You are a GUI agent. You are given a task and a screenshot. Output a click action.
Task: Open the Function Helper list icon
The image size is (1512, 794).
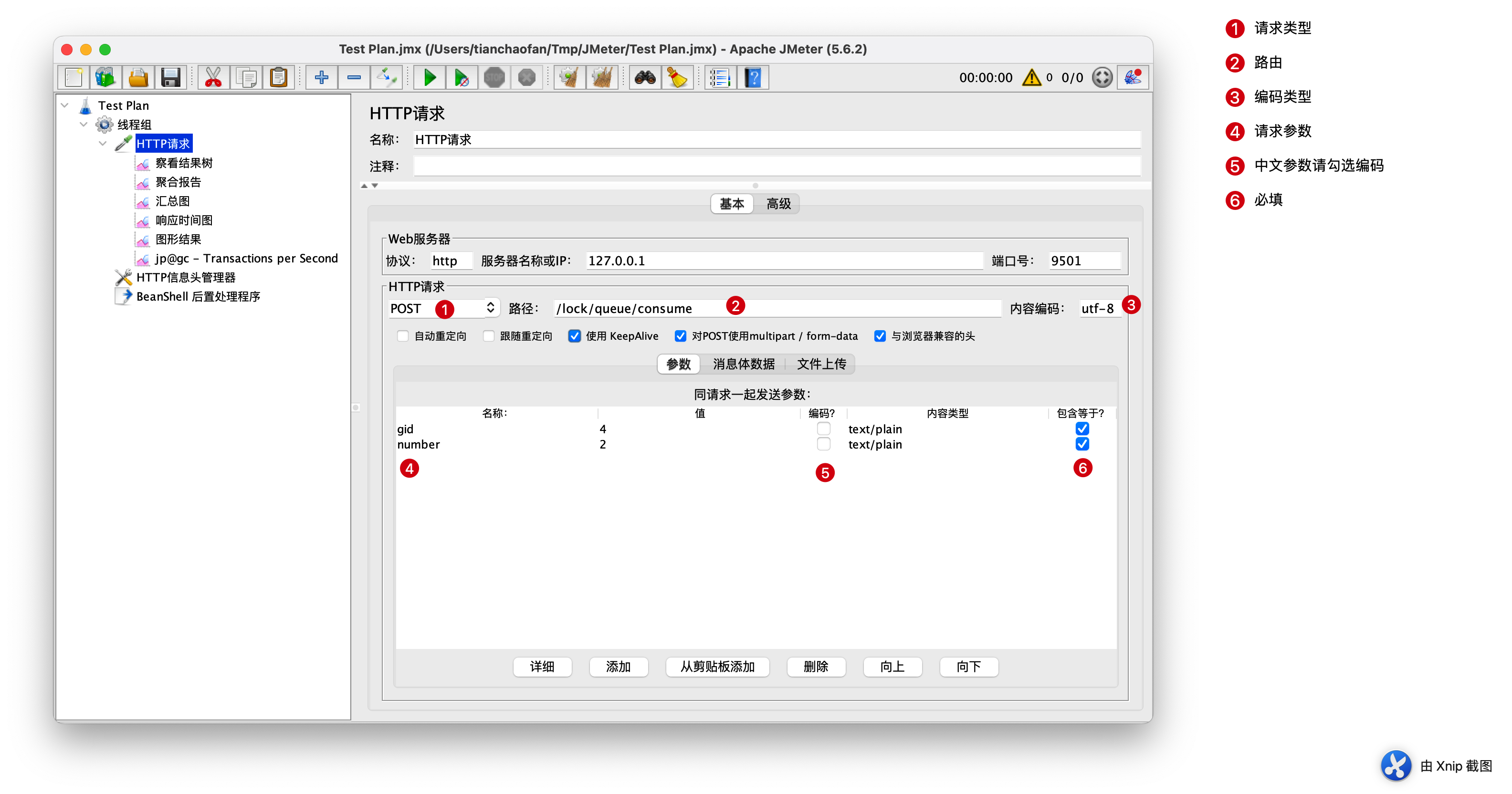click(720, 77)
